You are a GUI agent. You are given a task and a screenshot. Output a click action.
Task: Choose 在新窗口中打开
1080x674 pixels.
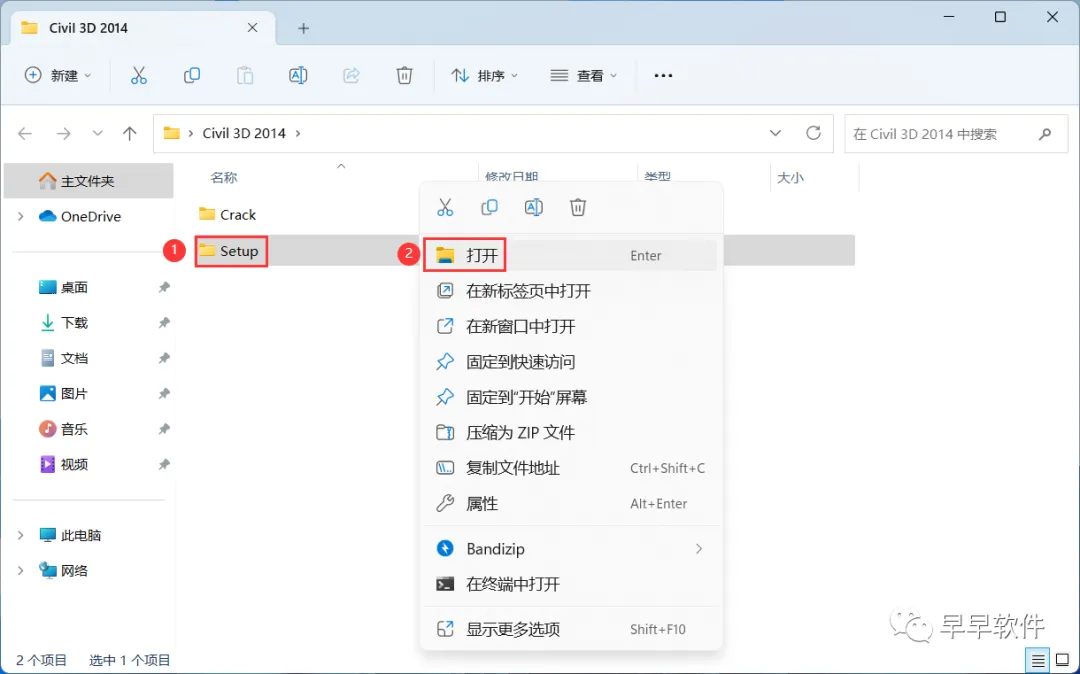point(571,326)
